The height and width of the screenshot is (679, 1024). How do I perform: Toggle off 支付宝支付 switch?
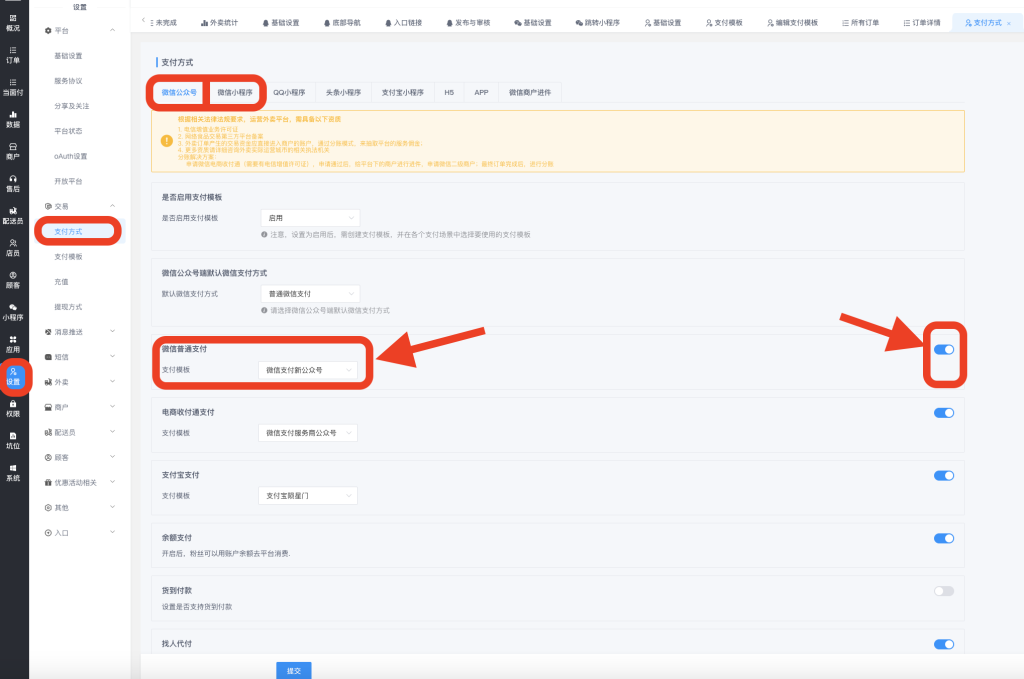pos(943,476)
